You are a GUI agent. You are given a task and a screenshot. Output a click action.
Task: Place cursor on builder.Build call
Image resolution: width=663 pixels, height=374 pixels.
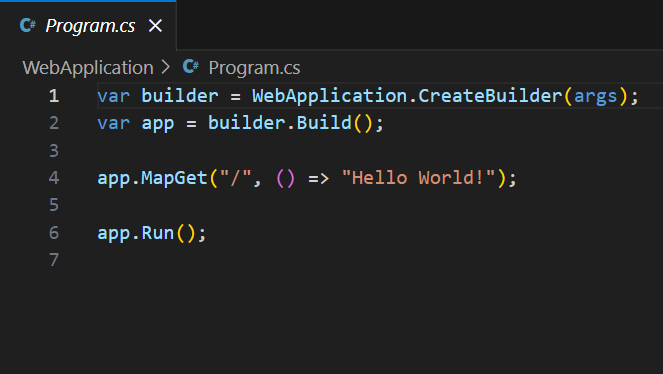point(279,123)
